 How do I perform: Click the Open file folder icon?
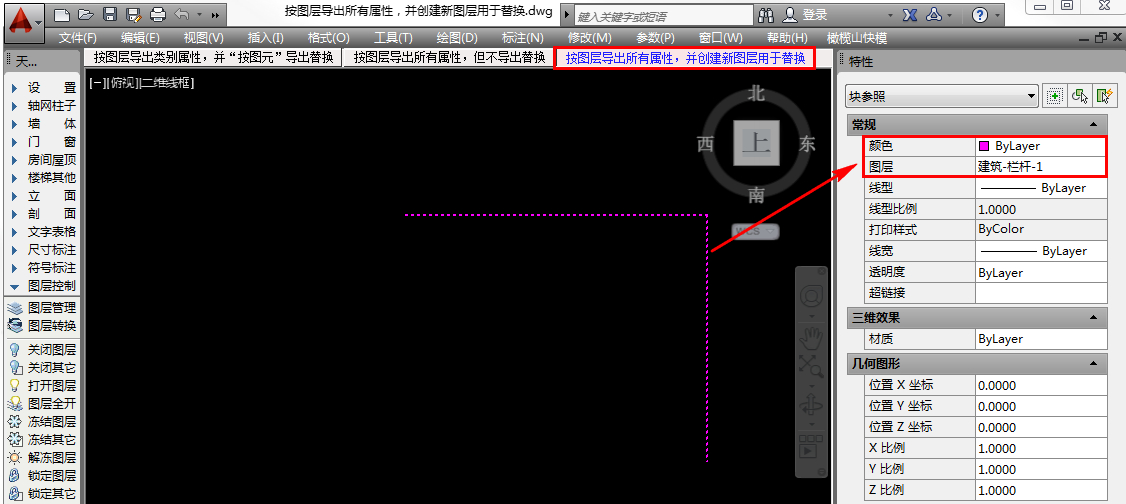click(85, 14)
